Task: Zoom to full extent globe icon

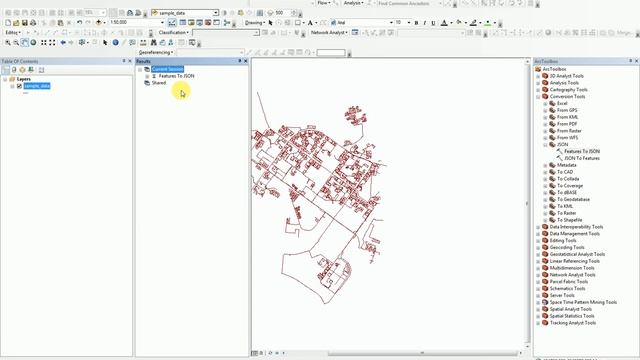Action: [33, 42]
